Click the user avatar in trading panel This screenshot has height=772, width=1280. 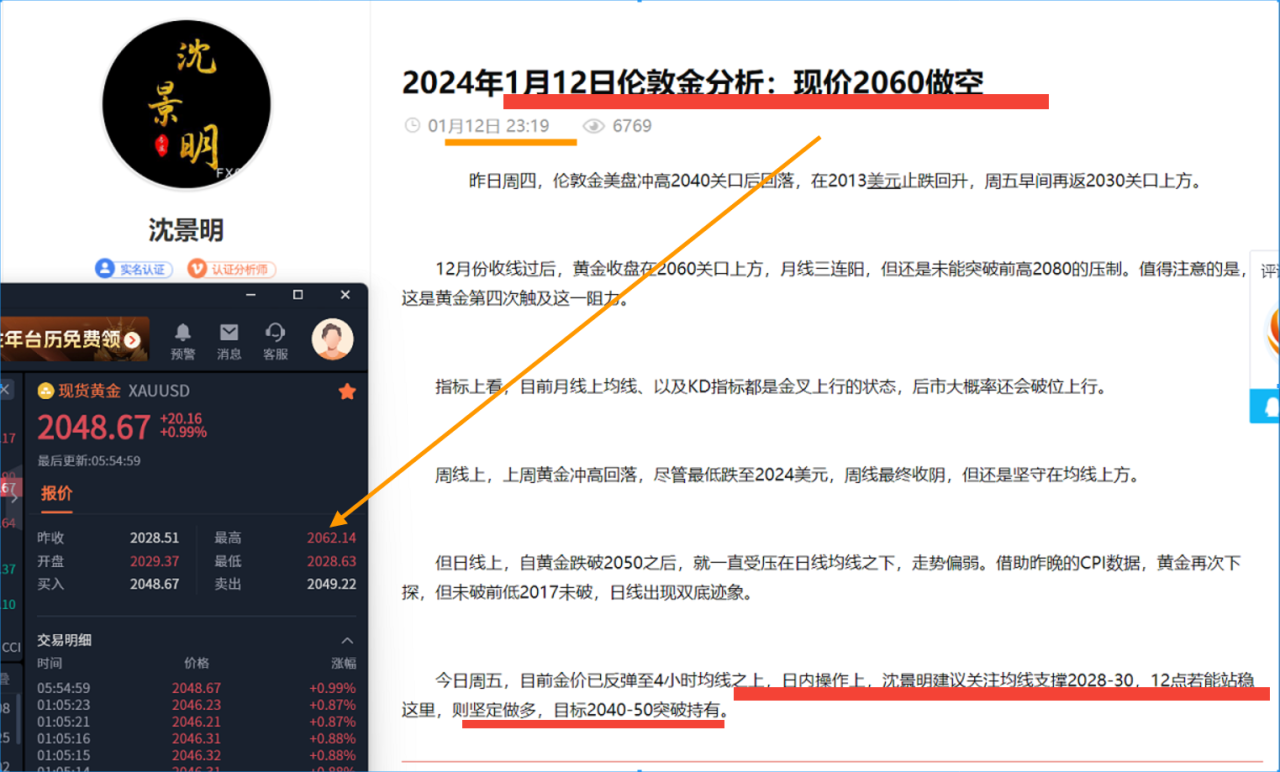pyautogui.click(x=332, y=340)
